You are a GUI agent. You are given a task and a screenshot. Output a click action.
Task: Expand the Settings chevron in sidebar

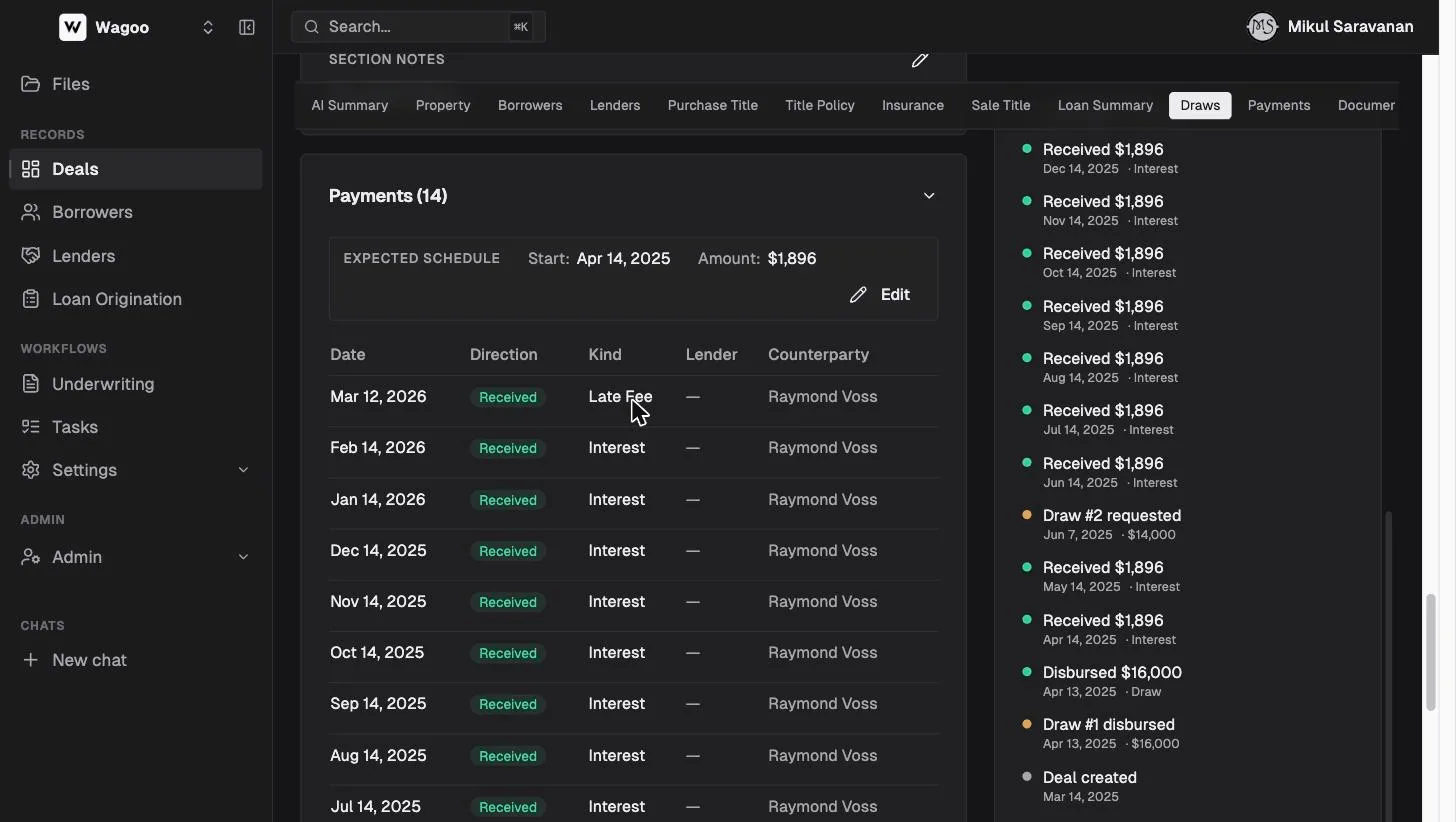[x=243, y=470]
